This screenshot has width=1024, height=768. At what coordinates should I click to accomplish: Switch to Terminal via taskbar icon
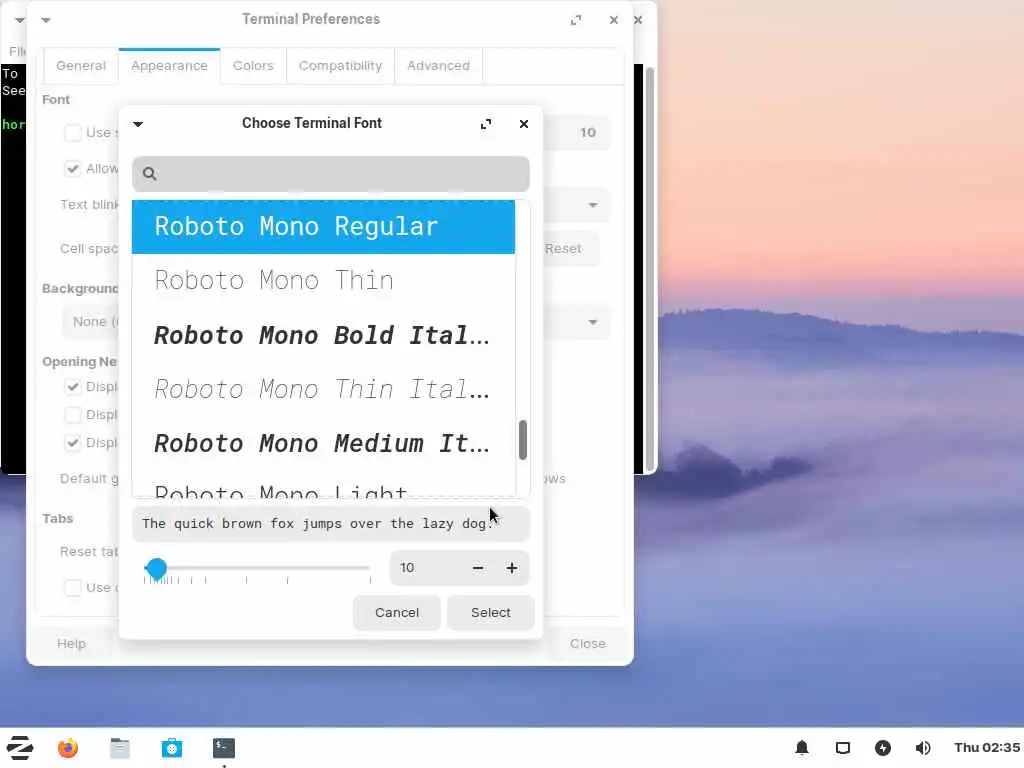pos(223,748)
